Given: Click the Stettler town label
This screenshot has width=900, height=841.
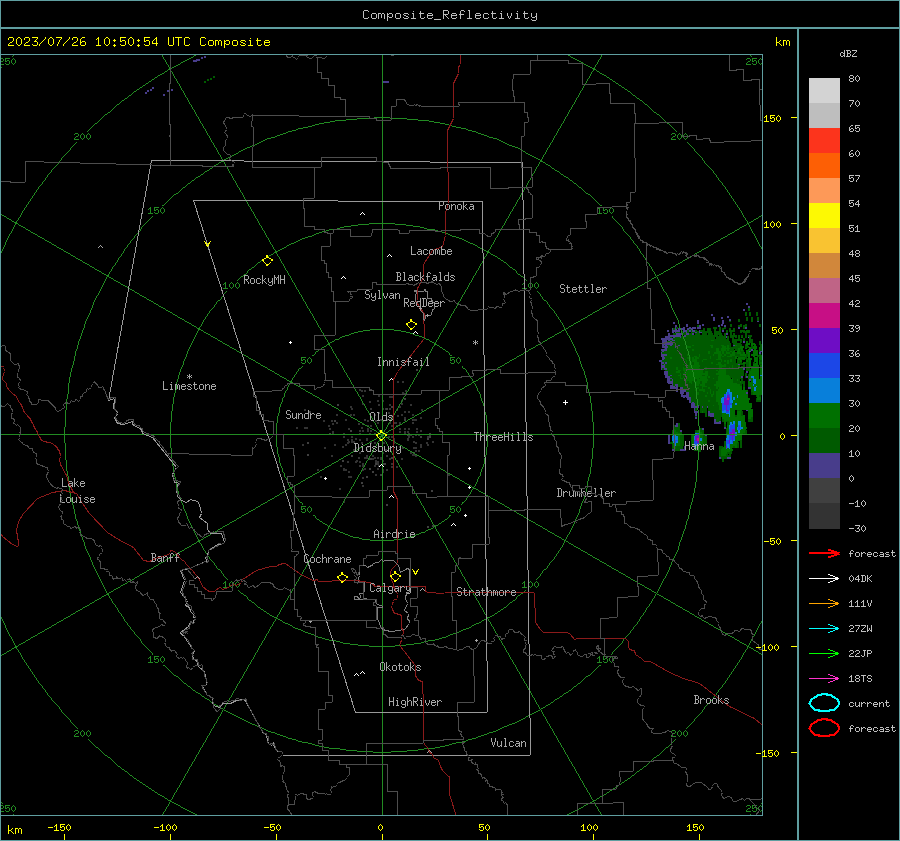Looking at the screenshot, I should click(583, 289).
